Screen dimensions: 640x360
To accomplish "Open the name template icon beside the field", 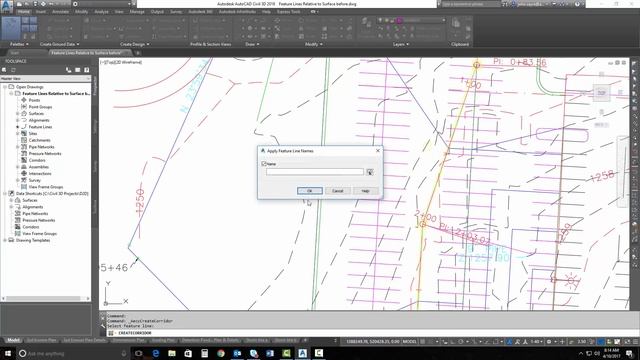I will pos(370,172).
